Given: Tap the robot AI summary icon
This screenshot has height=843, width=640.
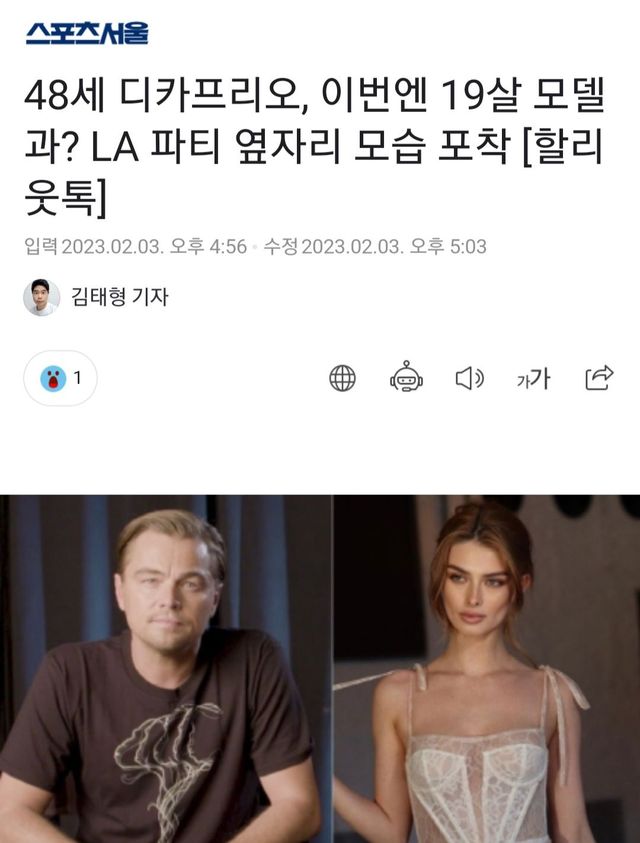Looking at the screenshot, I should 406,376.
